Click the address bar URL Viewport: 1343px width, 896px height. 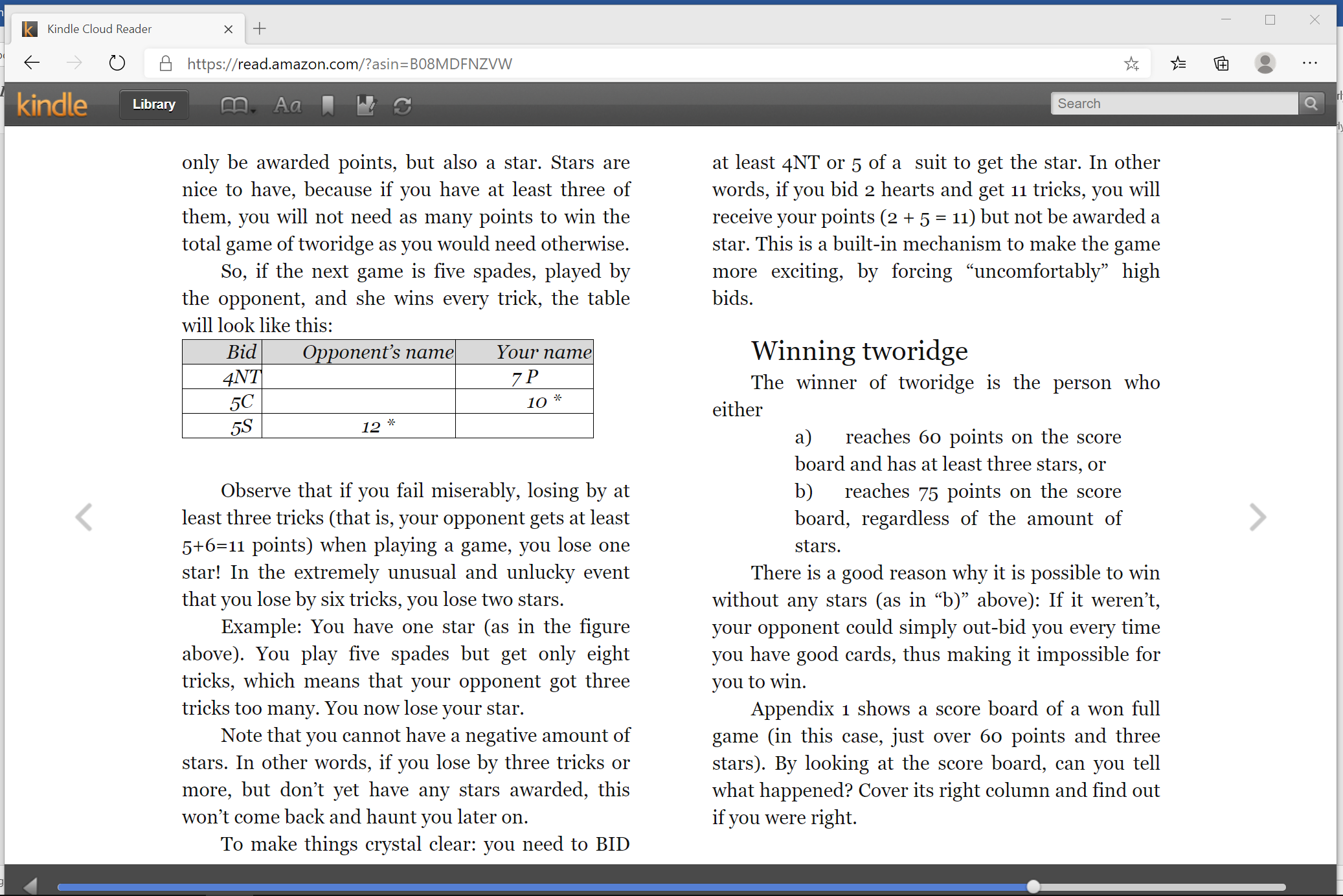click(x=350, y=63)
